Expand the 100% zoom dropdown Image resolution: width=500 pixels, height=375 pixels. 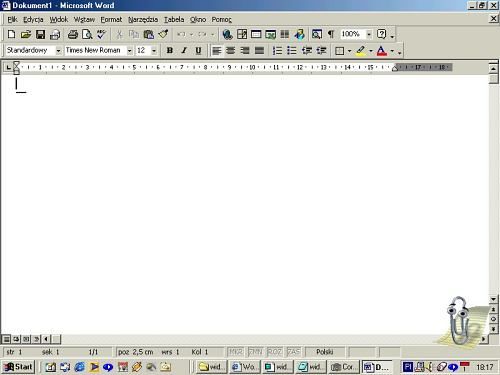point(369,34)
